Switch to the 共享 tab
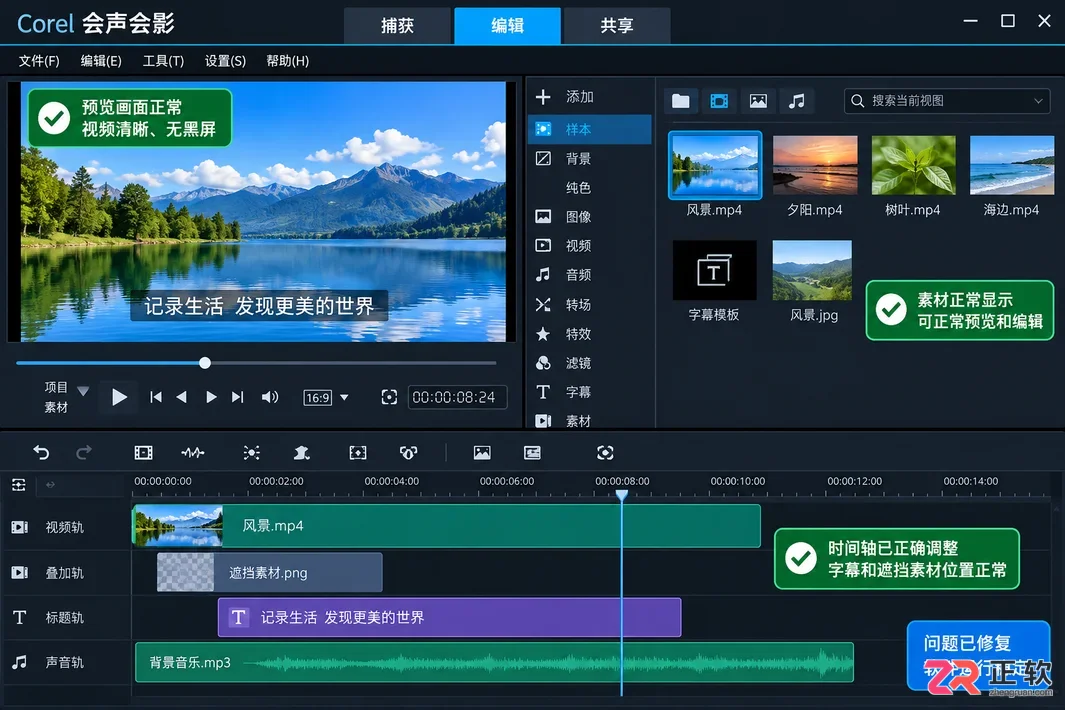The image size is (1065, 710). click(617, 26)
